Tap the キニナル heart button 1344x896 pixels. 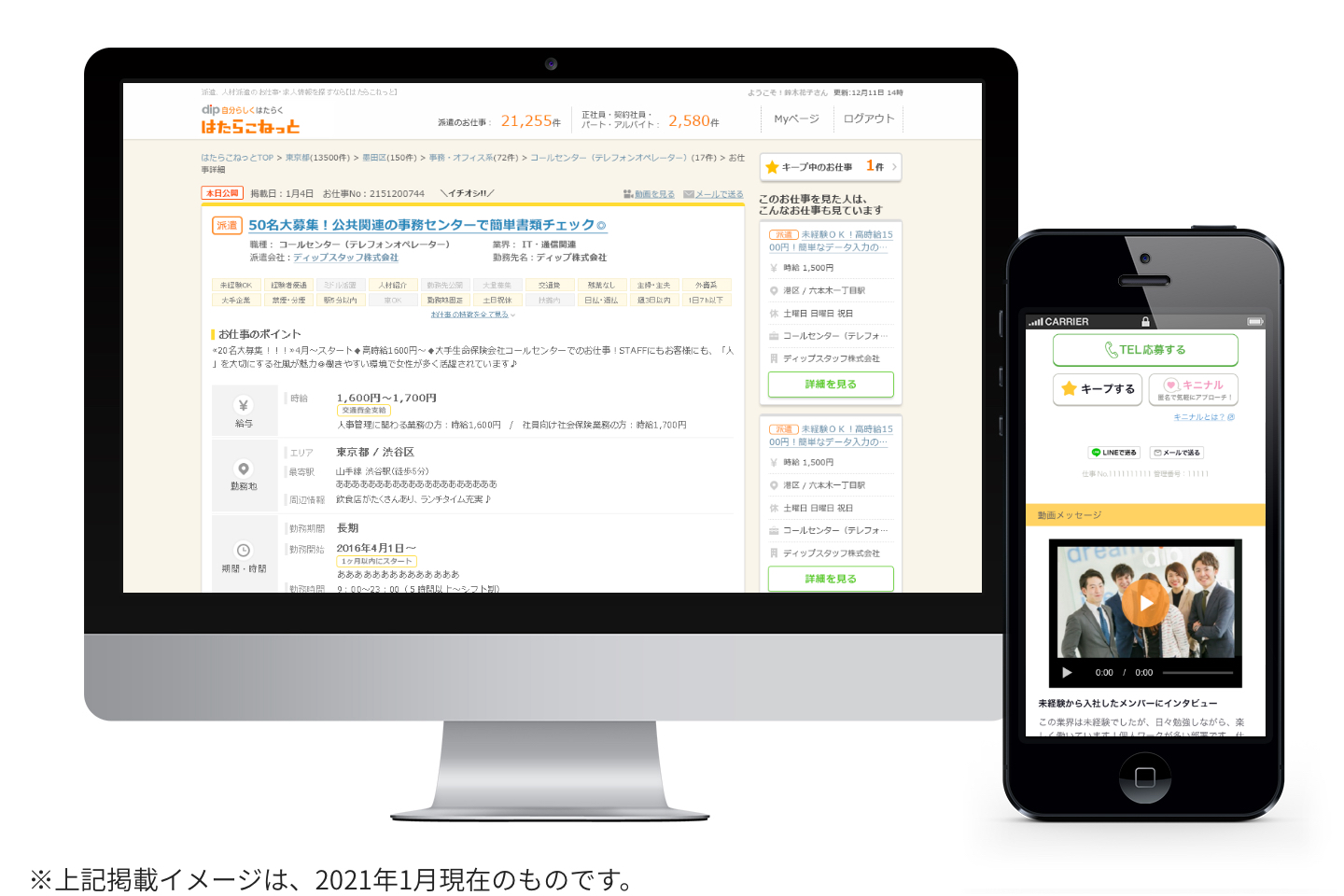[1194, 389]
